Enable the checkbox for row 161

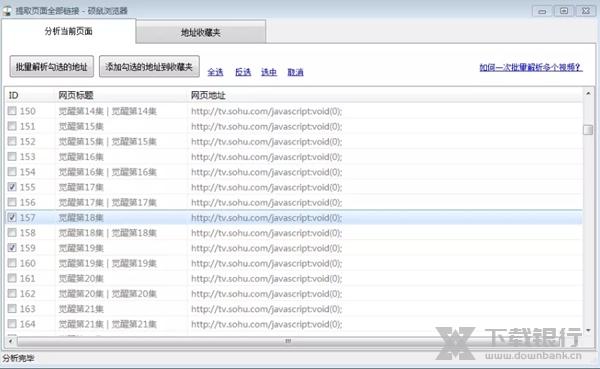point(12,278)
